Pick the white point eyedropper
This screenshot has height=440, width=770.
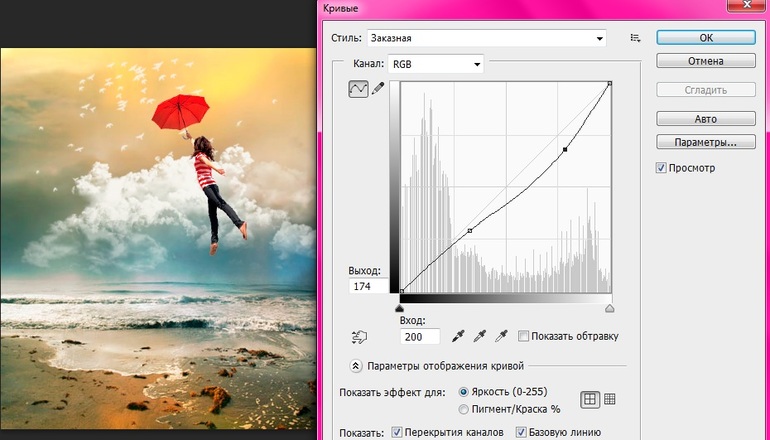click(502, 336)
